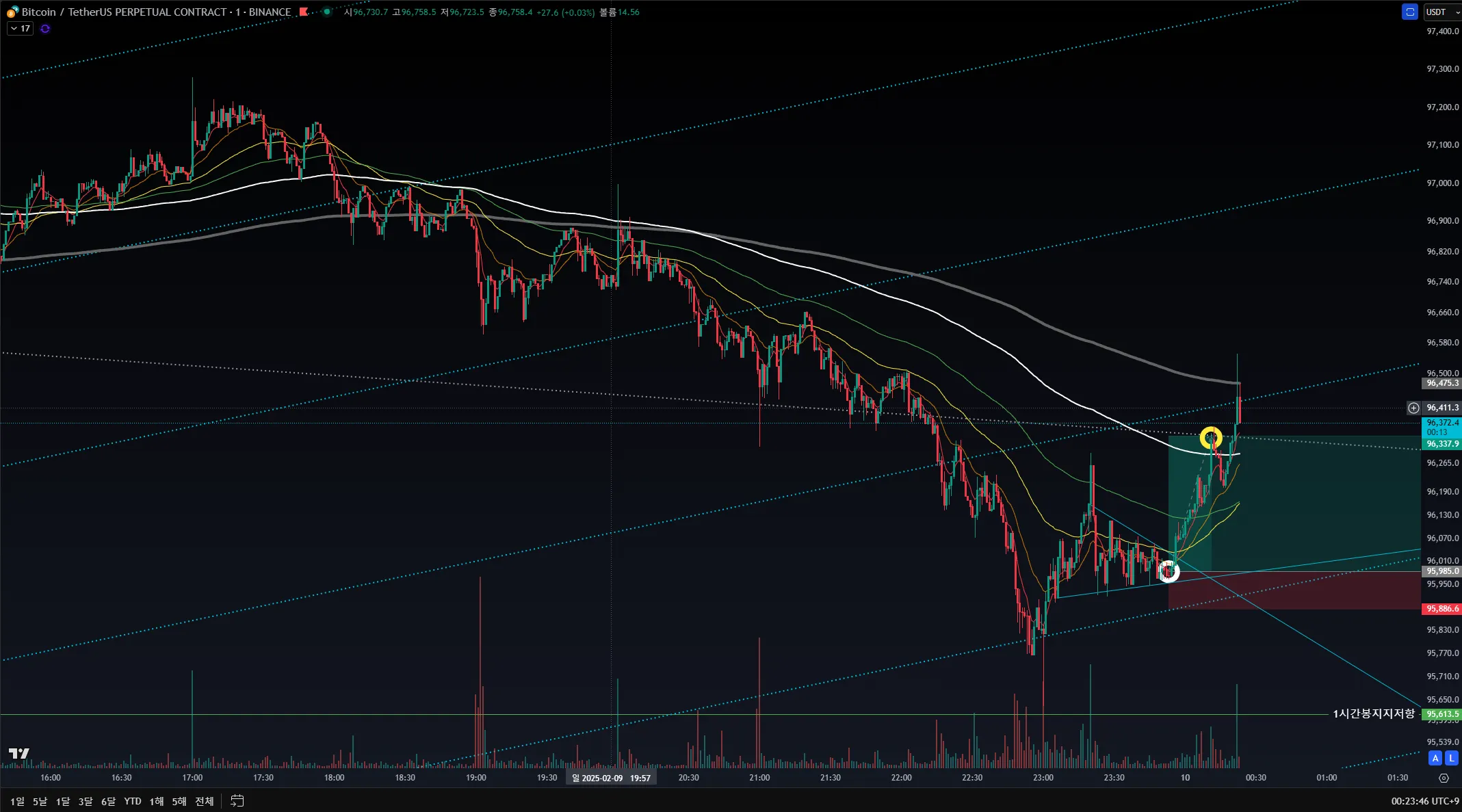Click the TradingView logo

pyautogui.click(x=19, y=753)
